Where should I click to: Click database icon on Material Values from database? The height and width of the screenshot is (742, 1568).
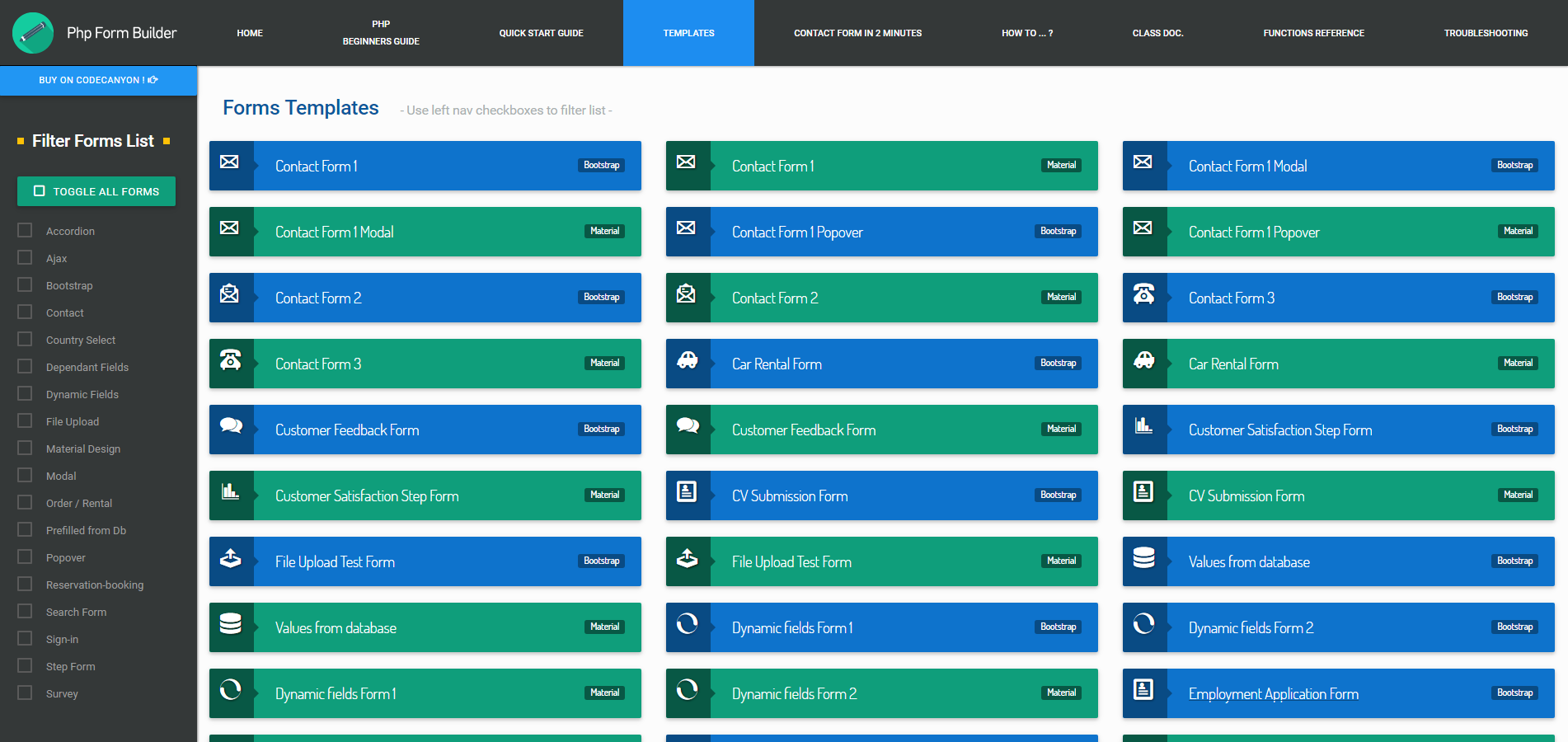pyautogui.click(x=231, y=625)
